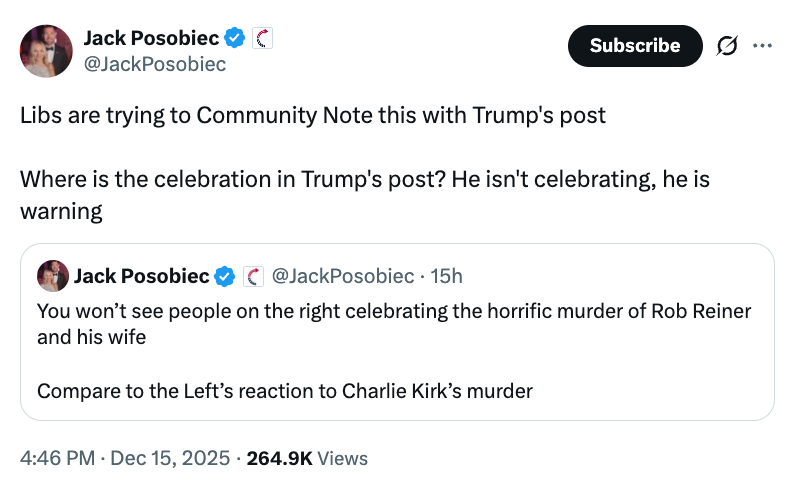Click the @JackPosobiec handle under the header name

(155, 64)
